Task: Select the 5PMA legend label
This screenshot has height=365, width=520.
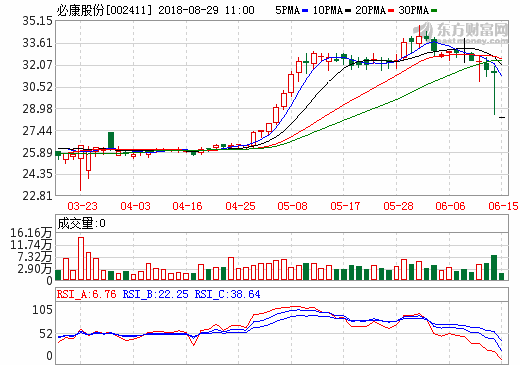Action: pos(287,10)
